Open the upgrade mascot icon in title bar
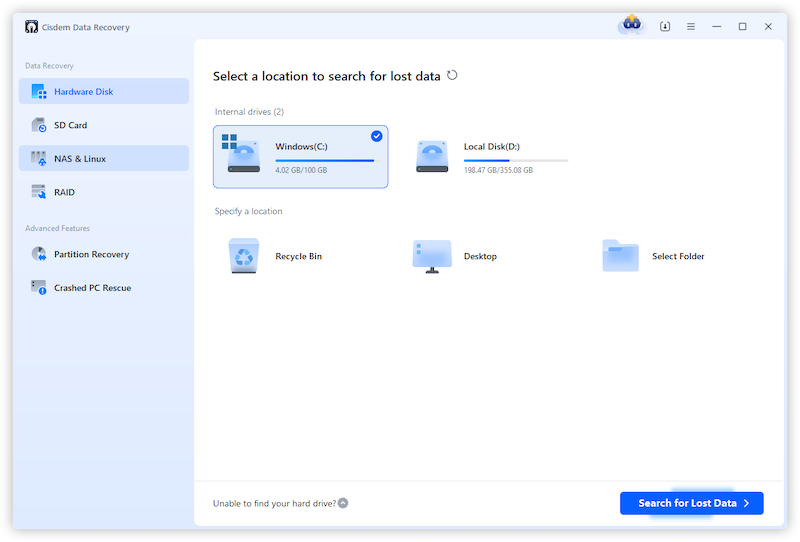Image resolution: width=800 pixels, height=542 pixels. click(x=632, y=24)
